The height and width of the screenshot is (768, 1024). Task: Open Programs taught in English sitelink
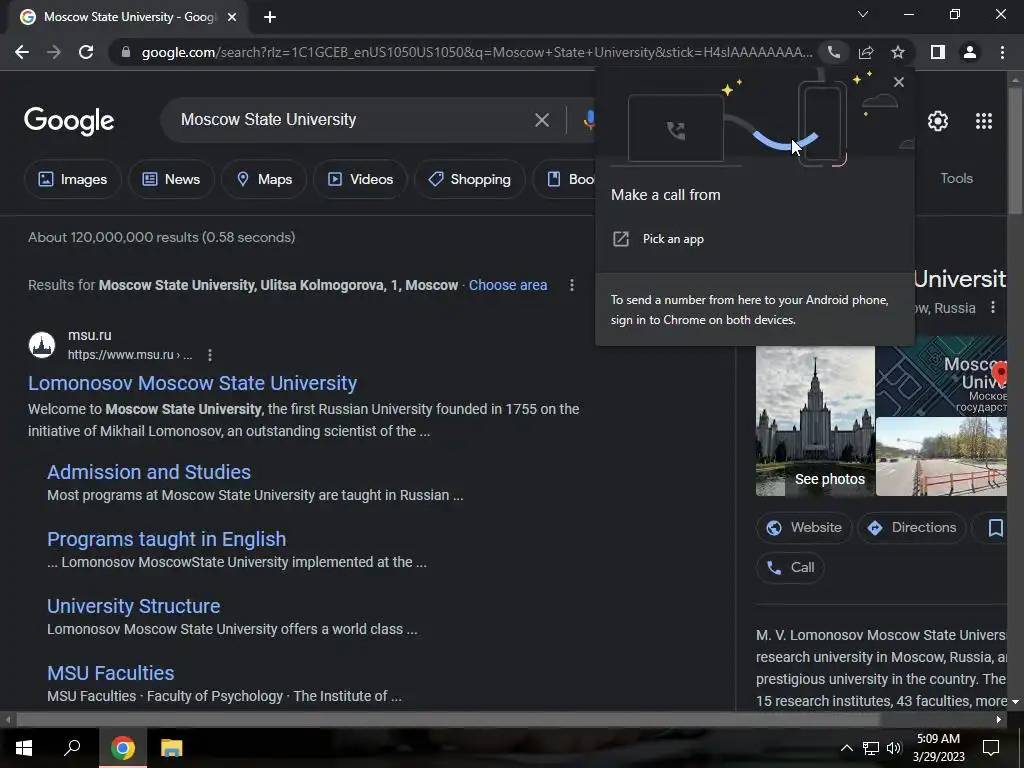tap(167, 539)
